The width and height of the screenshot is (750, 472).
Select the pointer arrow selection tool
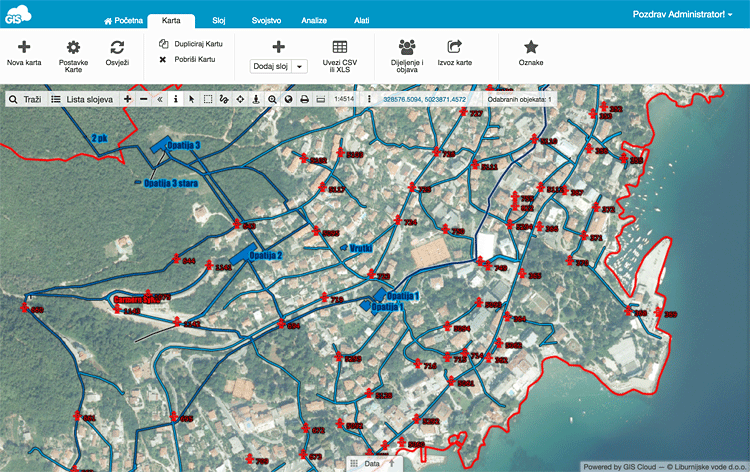point(191,99)
